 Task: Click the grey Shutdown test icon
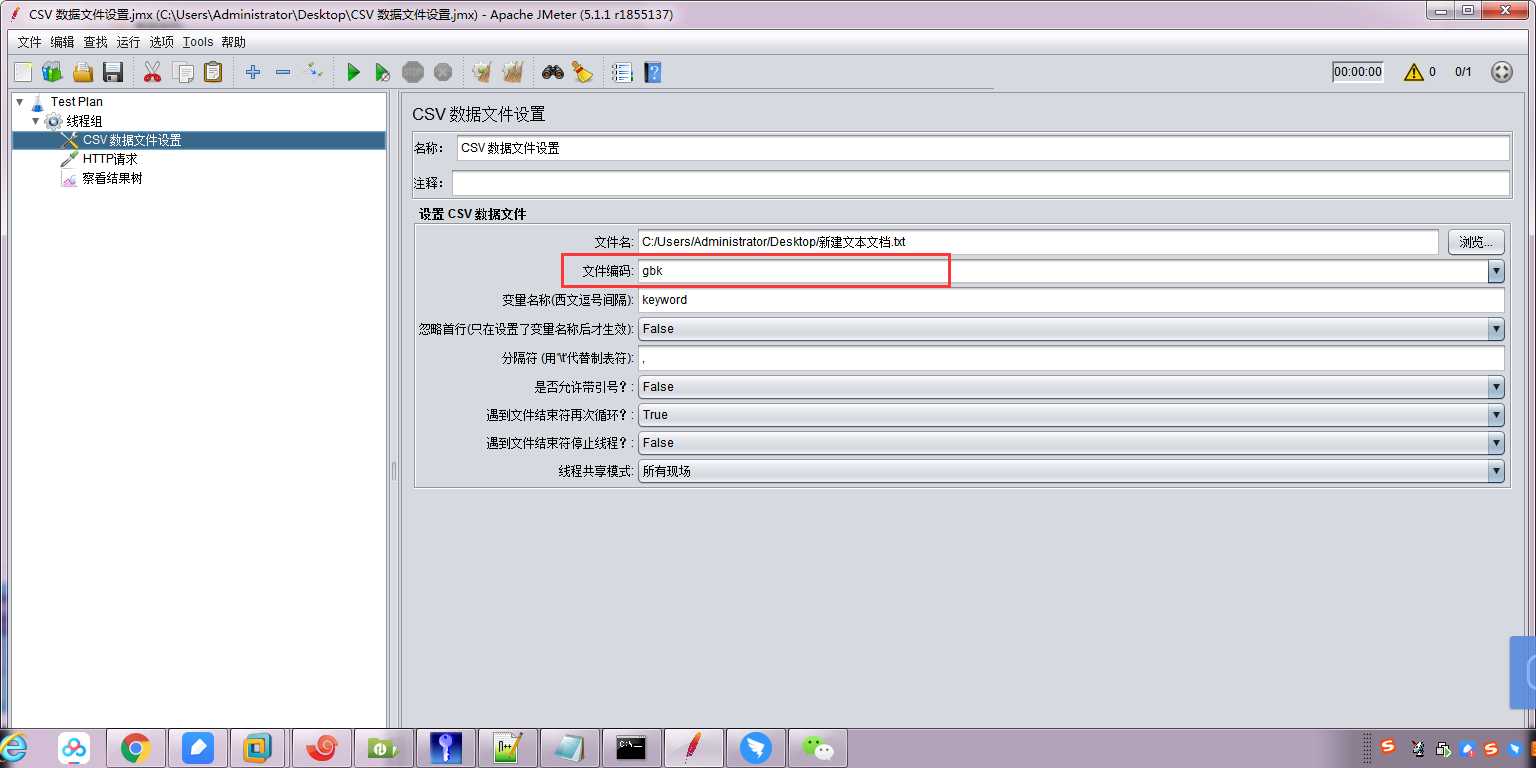click(x=443, y=72)
